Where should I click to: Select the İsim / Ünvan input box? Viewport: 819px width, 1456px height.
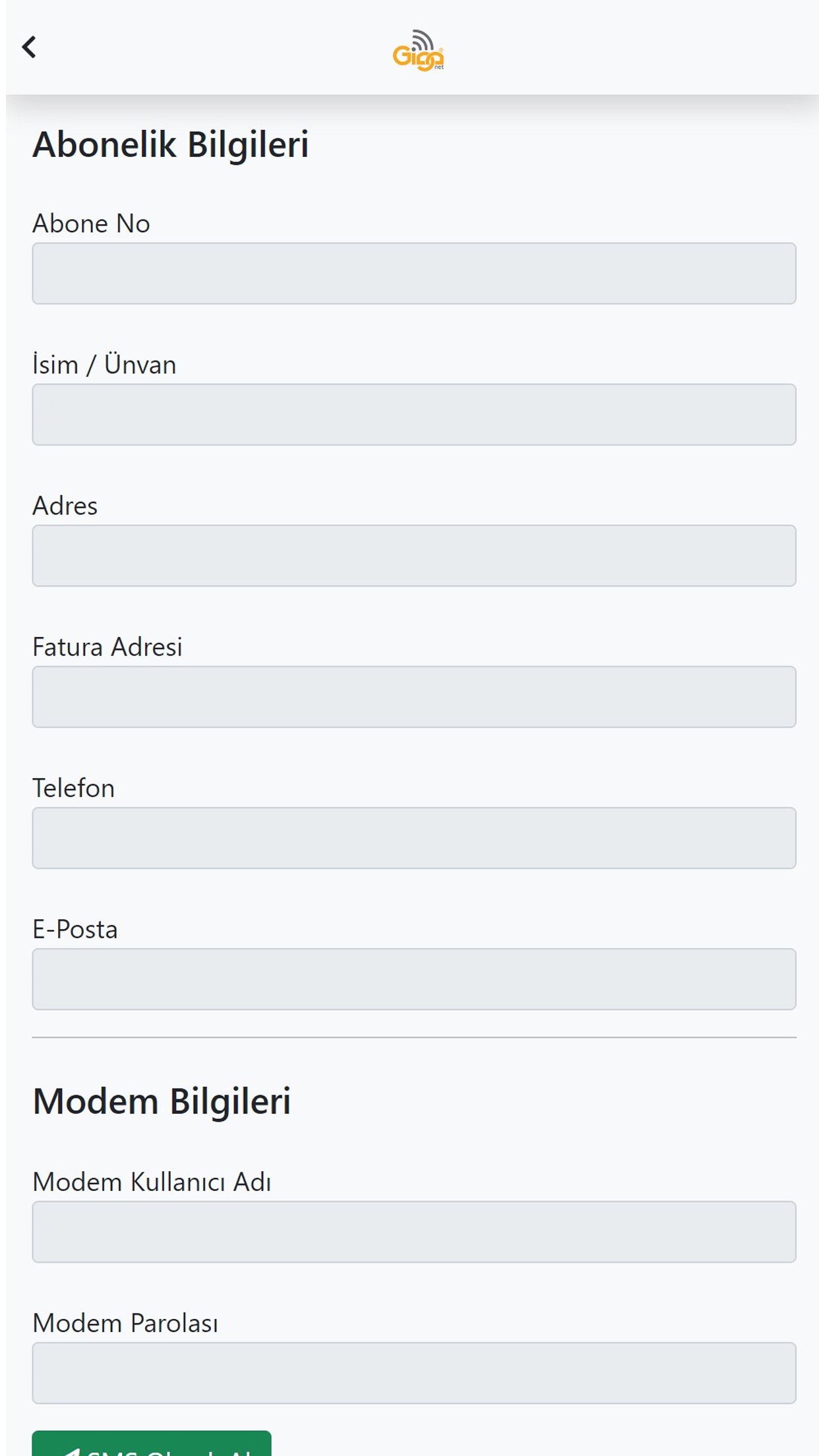413,415
